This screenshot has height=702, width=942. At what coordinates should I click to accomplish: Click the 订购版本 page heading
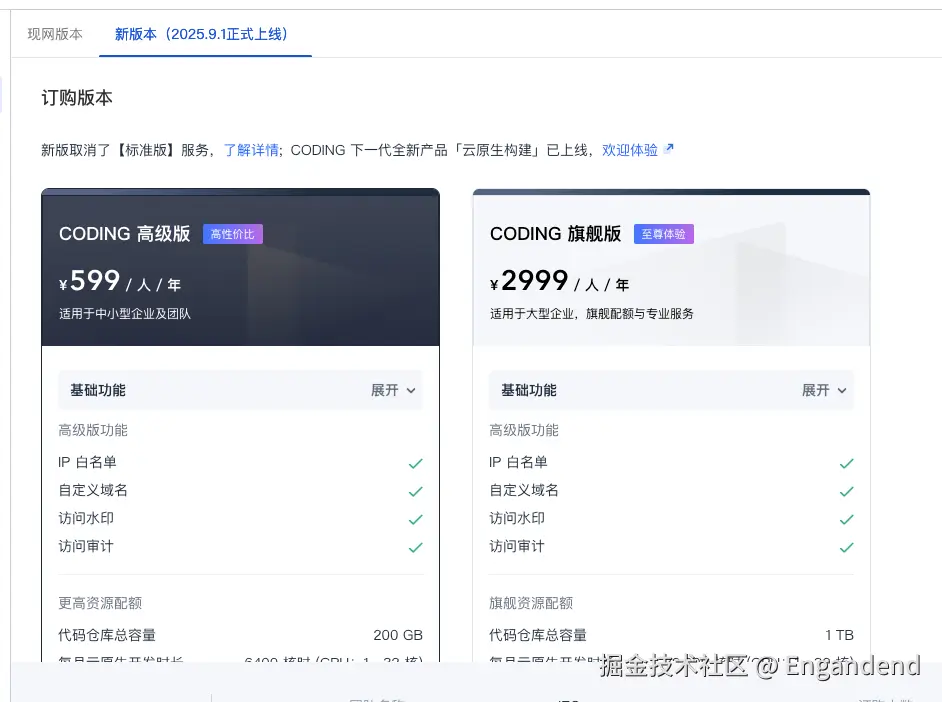click(77, 98)
